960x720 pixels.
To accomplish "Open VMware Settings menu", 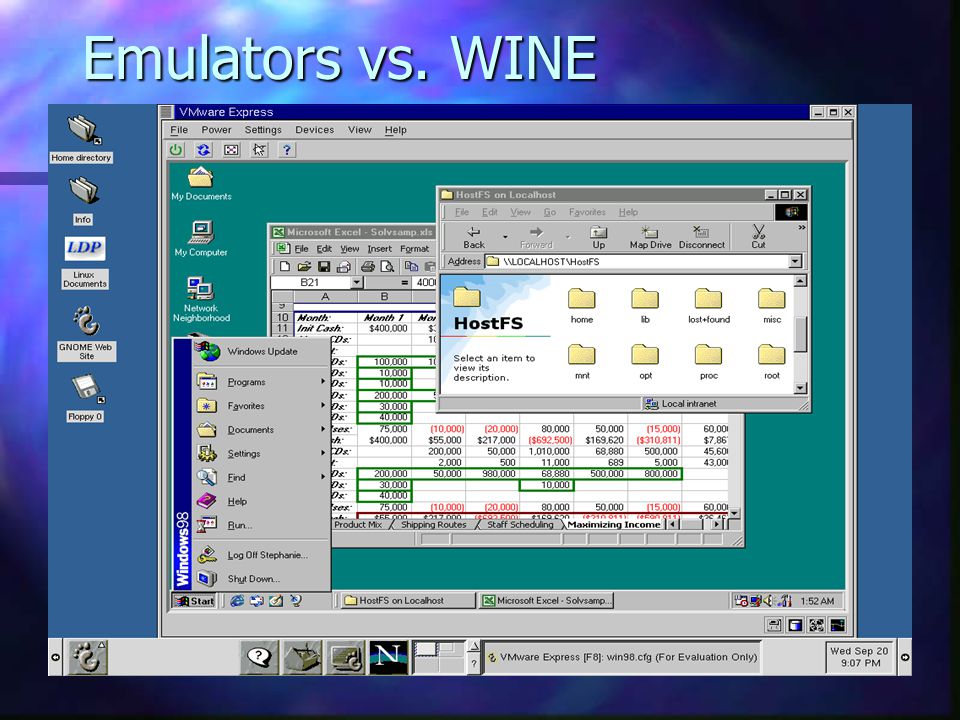I will tap(263, 130).
